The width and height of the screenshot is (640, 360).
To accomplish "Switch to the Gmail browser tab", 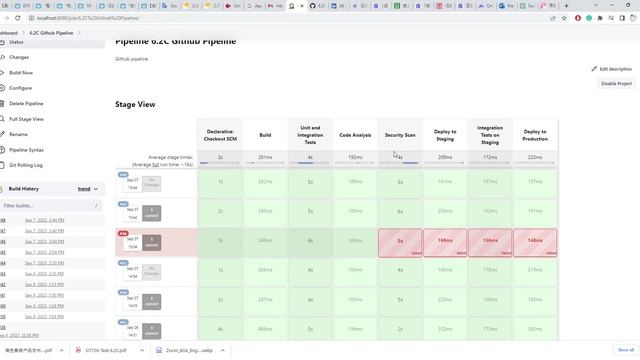I will coord(275,6).
